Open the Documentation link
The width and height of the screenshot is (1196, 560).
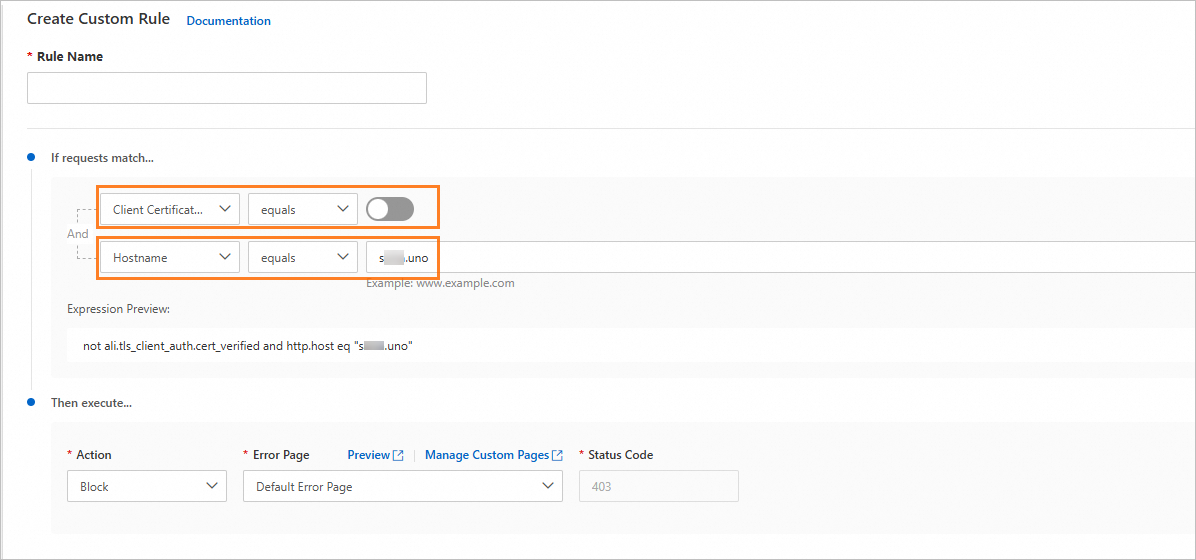(x=228, y=21)
